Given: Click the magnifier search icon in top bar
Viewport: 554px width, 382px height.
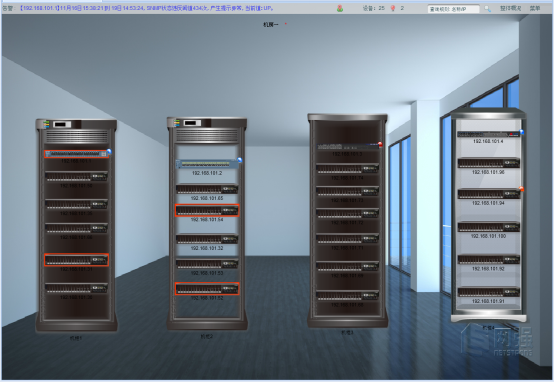Looking at the screenshot, I should coord(488,8).
